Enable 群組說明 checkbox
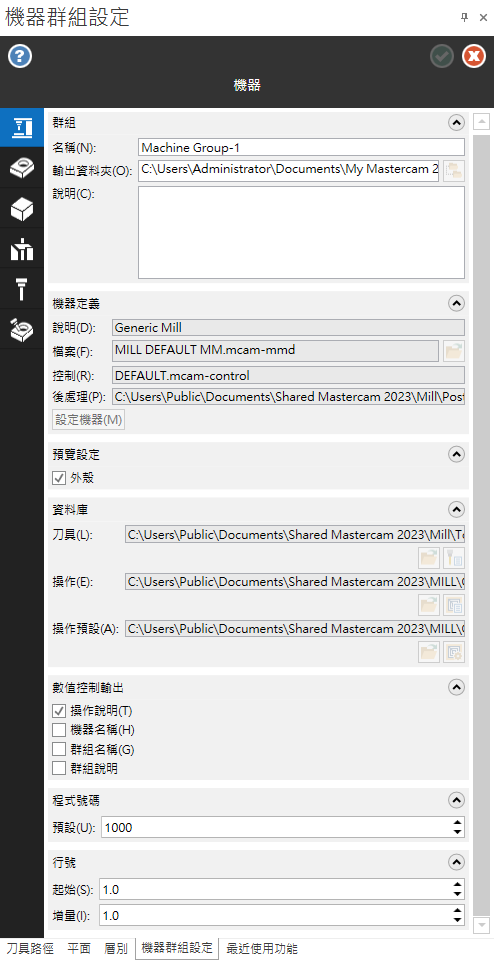 (x=59, y=768)
